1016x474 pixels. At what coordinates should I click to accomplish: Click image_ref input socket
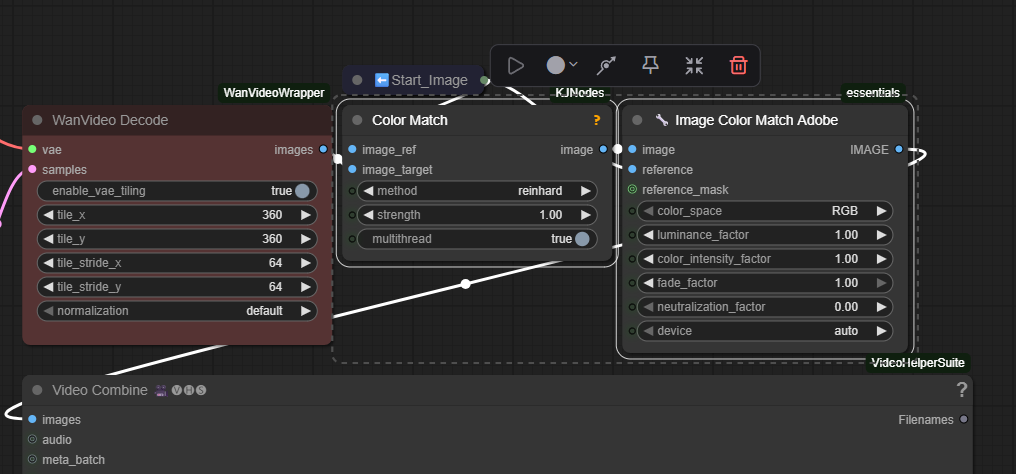click(x=352, y=150)
